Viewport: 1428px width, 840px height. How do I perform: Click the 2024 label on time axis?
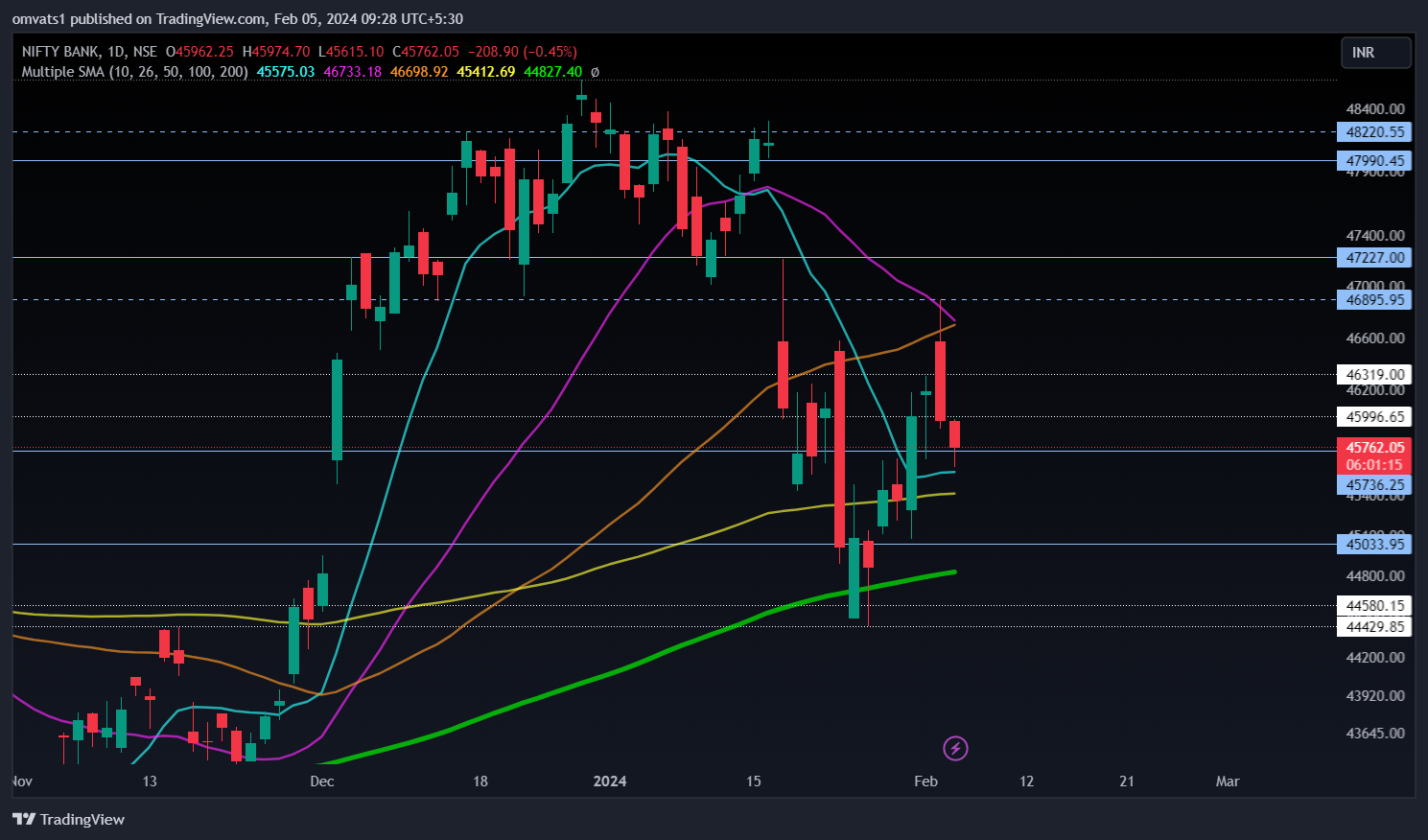pyautogui.click(x=610, y=782)
